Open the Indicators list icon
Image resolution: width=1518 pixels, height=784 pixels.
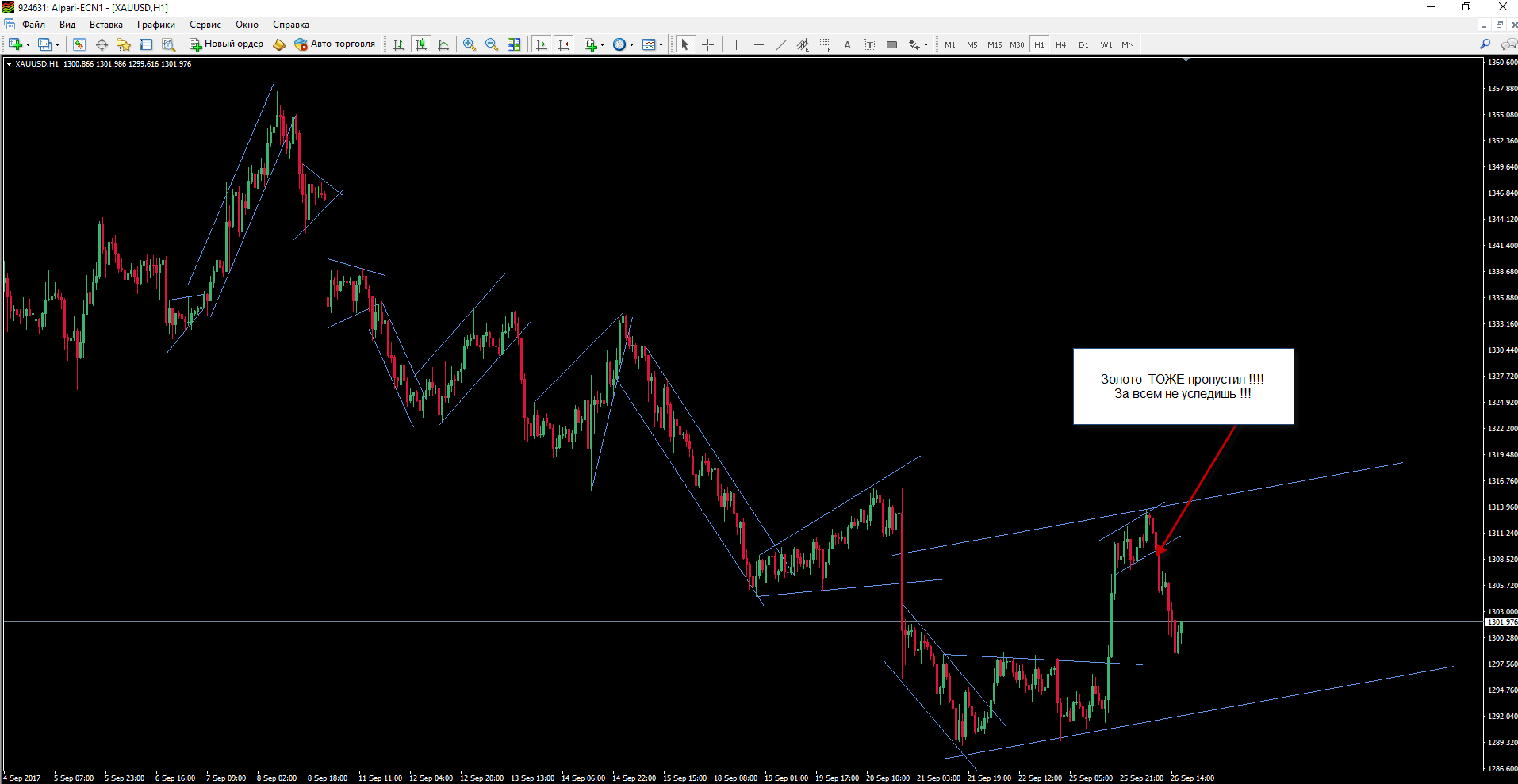(x=590, y=44)
